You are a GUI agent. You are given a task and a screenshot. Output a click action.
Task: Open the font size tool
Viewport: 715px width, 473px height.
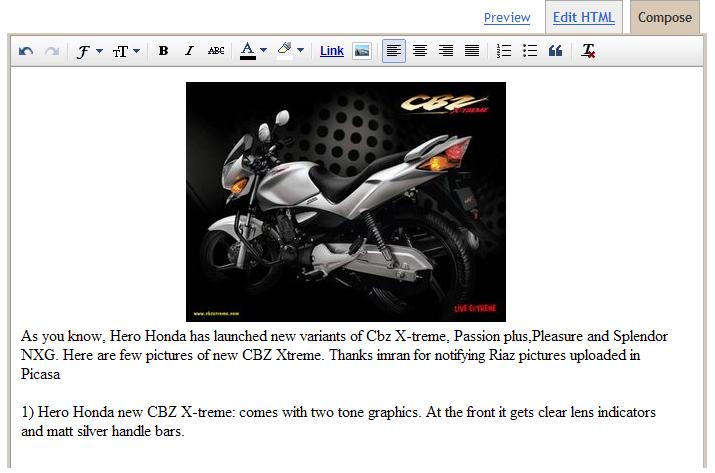click(x=120, y=52)
